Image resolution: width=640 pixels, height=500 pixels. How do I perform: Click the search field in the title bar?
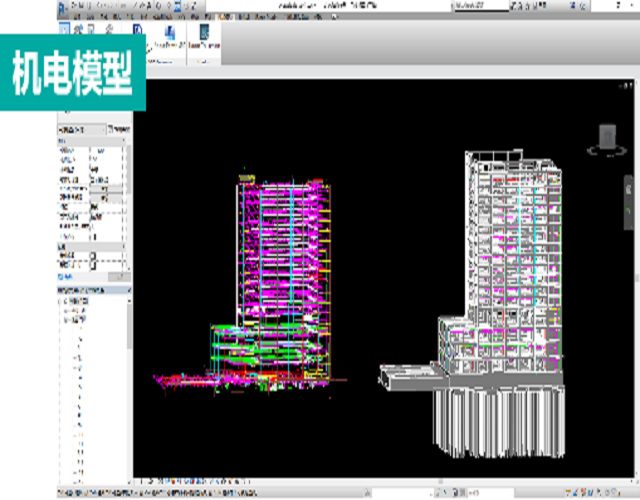tap(483, 6)
